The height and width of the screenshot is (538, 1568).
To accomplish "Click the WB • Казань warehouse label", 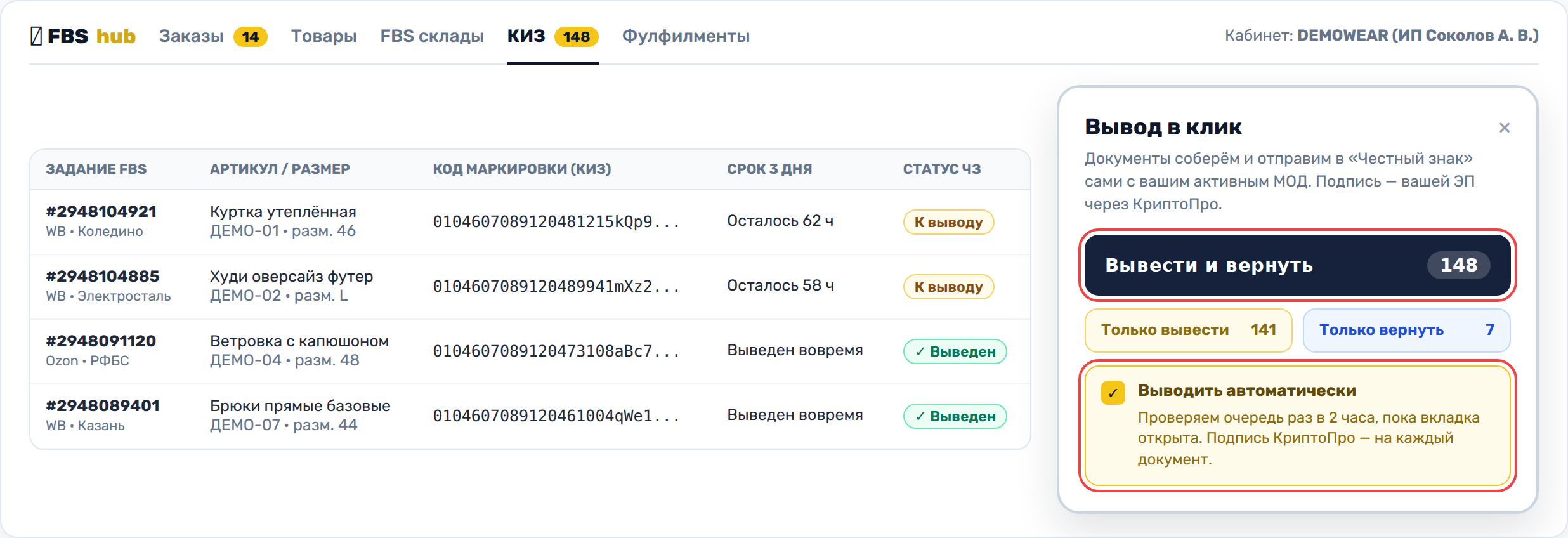I will (85, 426).
